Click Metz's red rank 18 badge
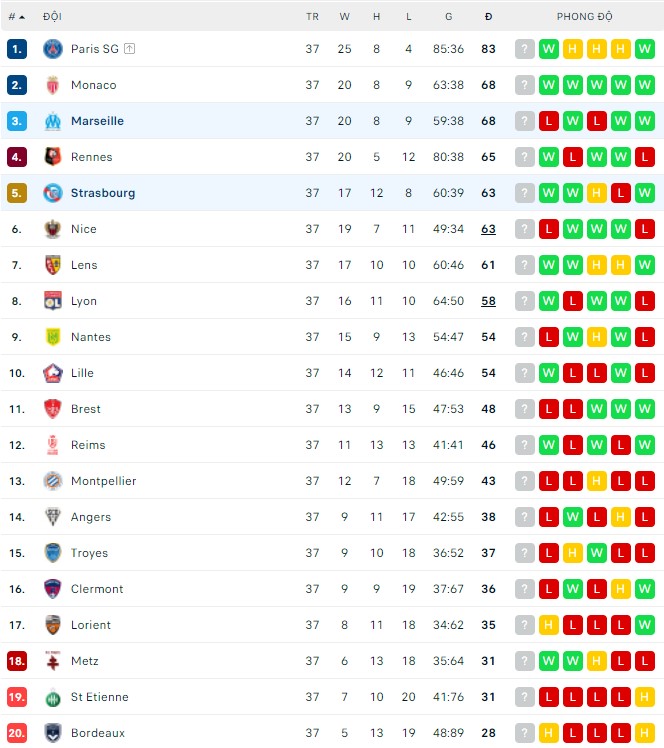Screen dimensions: 664x748 (x=17, y=661)
